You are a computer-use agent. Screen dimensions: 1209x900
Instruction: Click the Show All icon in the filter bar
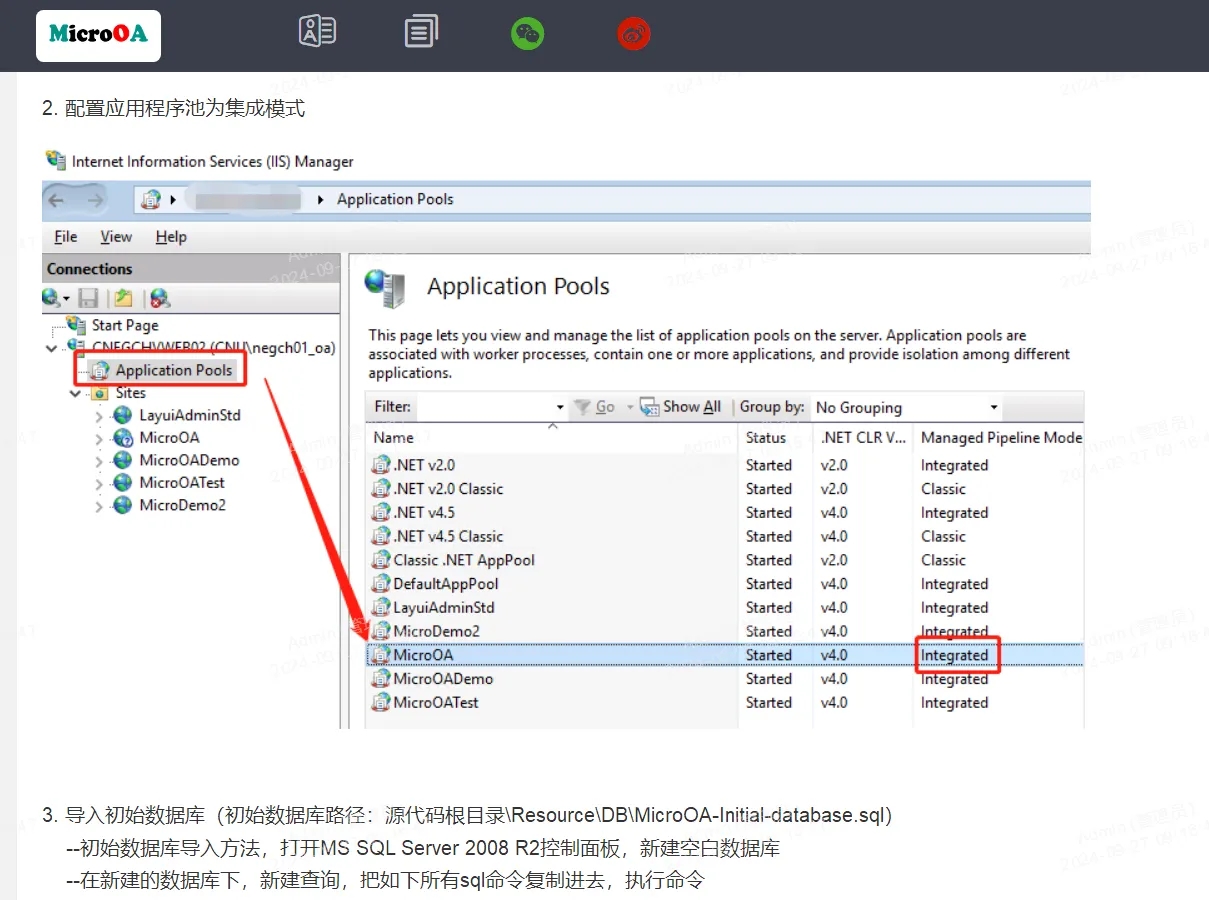click(x=649, y=407)
